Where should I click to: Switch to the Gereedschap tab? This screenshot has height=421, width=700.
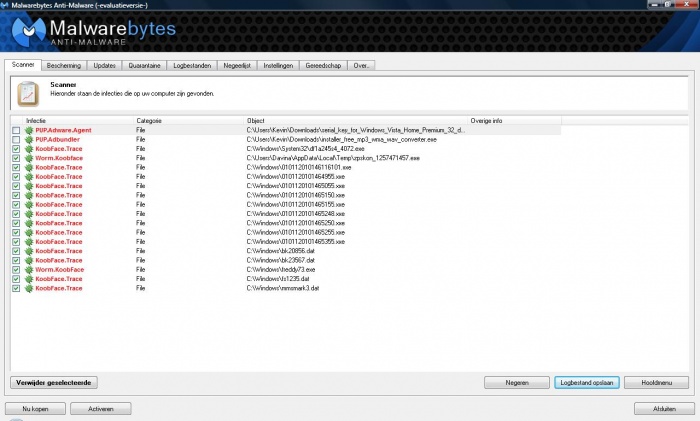323,66
